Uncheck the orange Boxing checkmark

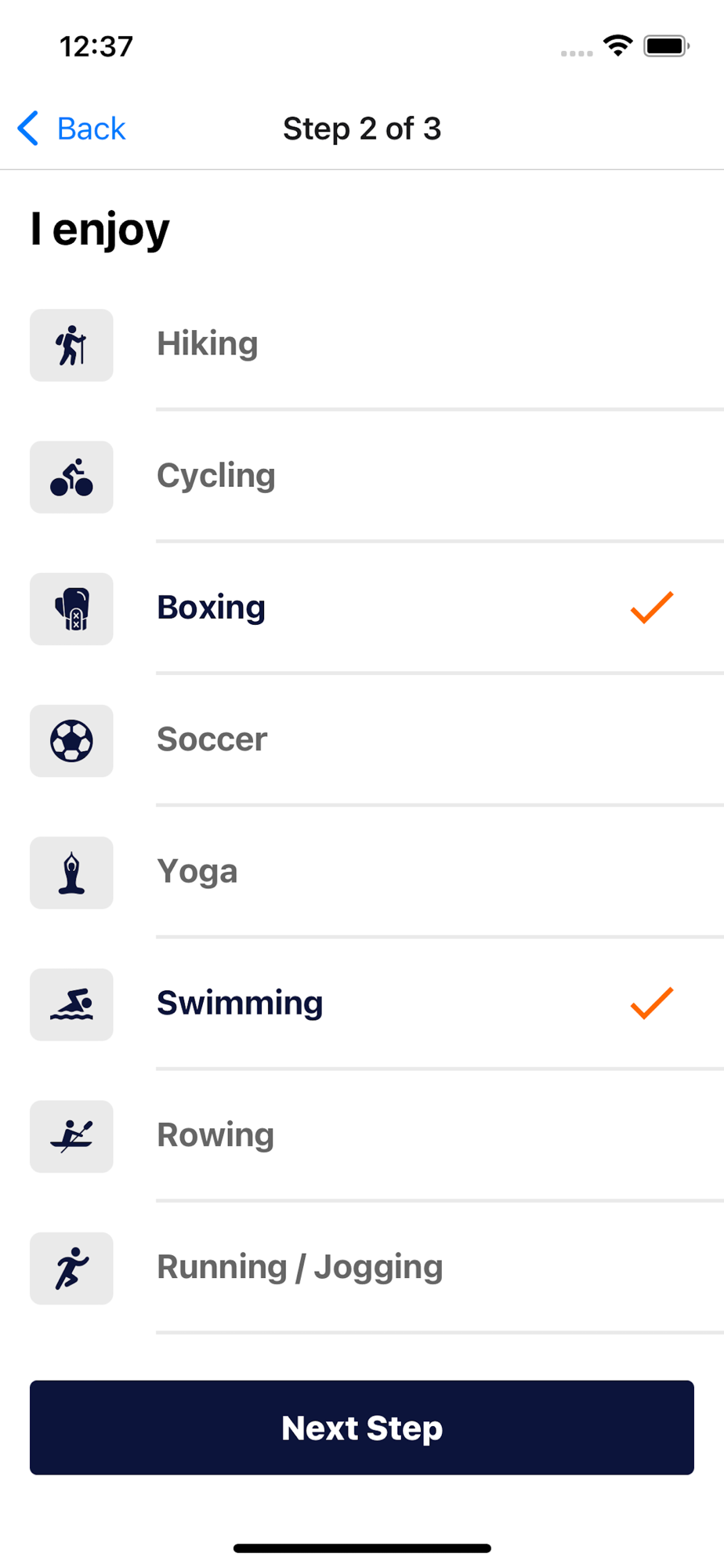[x=652, y=608]
